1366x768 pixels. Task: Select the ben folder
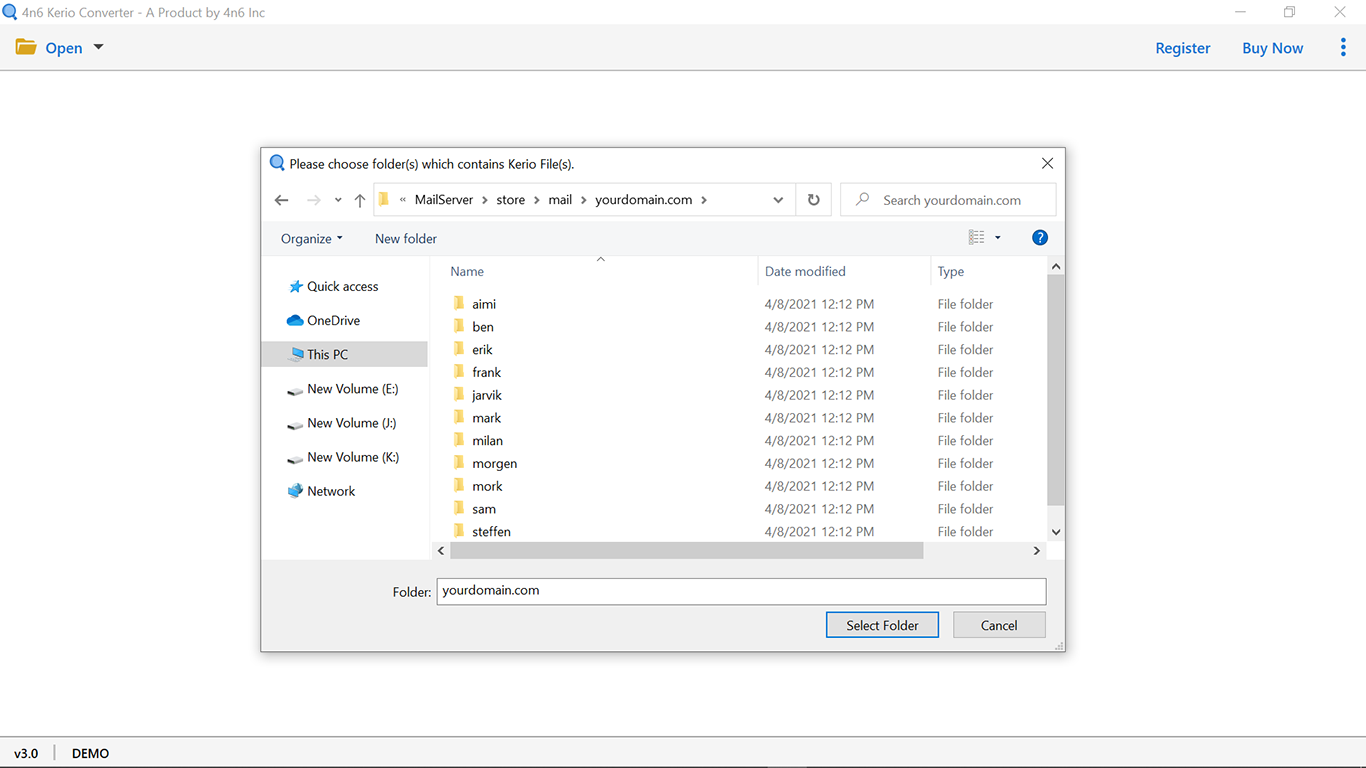(483, 327)
